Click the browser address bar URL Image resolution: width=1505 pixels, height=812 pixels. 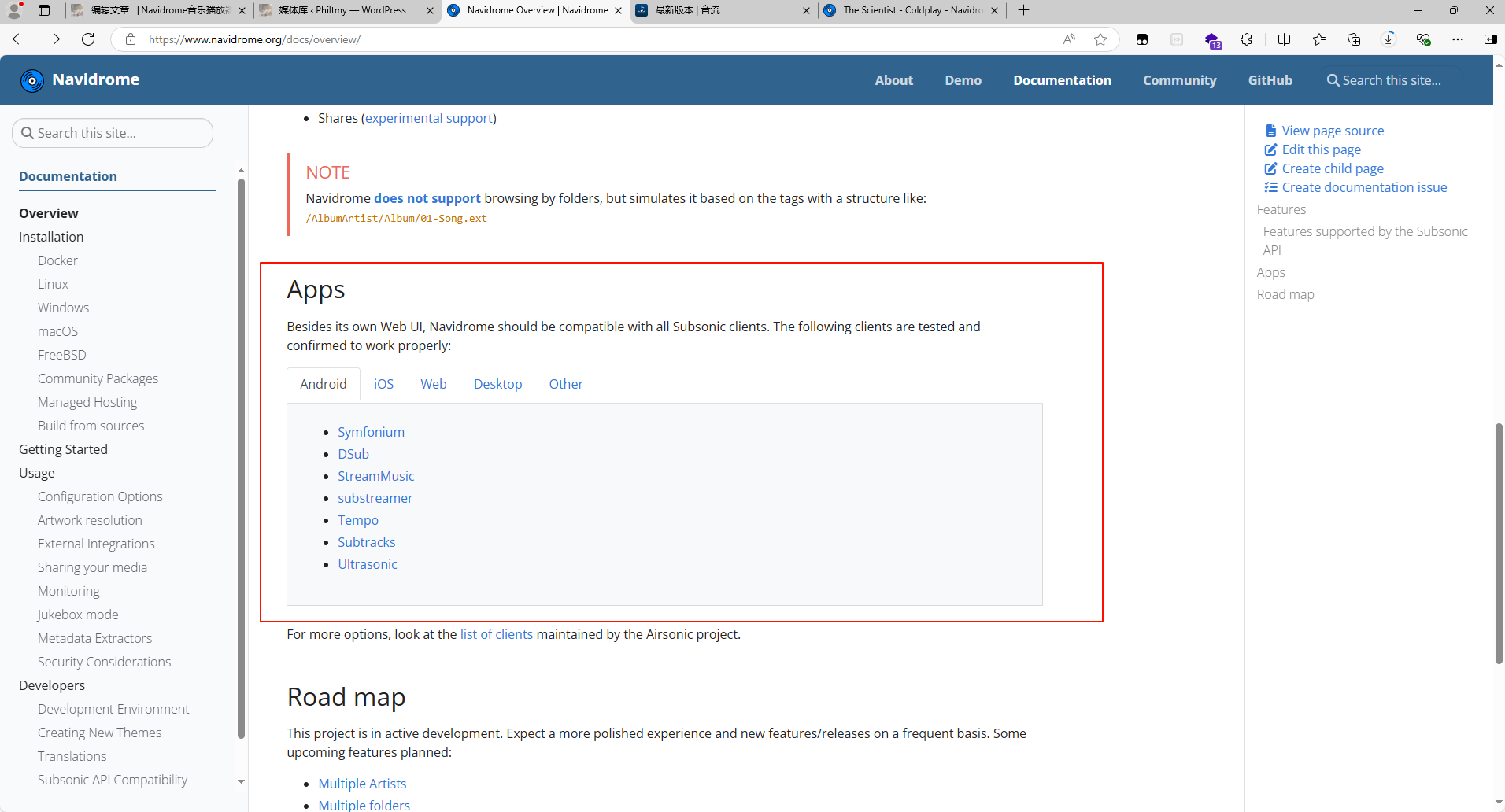254,39
